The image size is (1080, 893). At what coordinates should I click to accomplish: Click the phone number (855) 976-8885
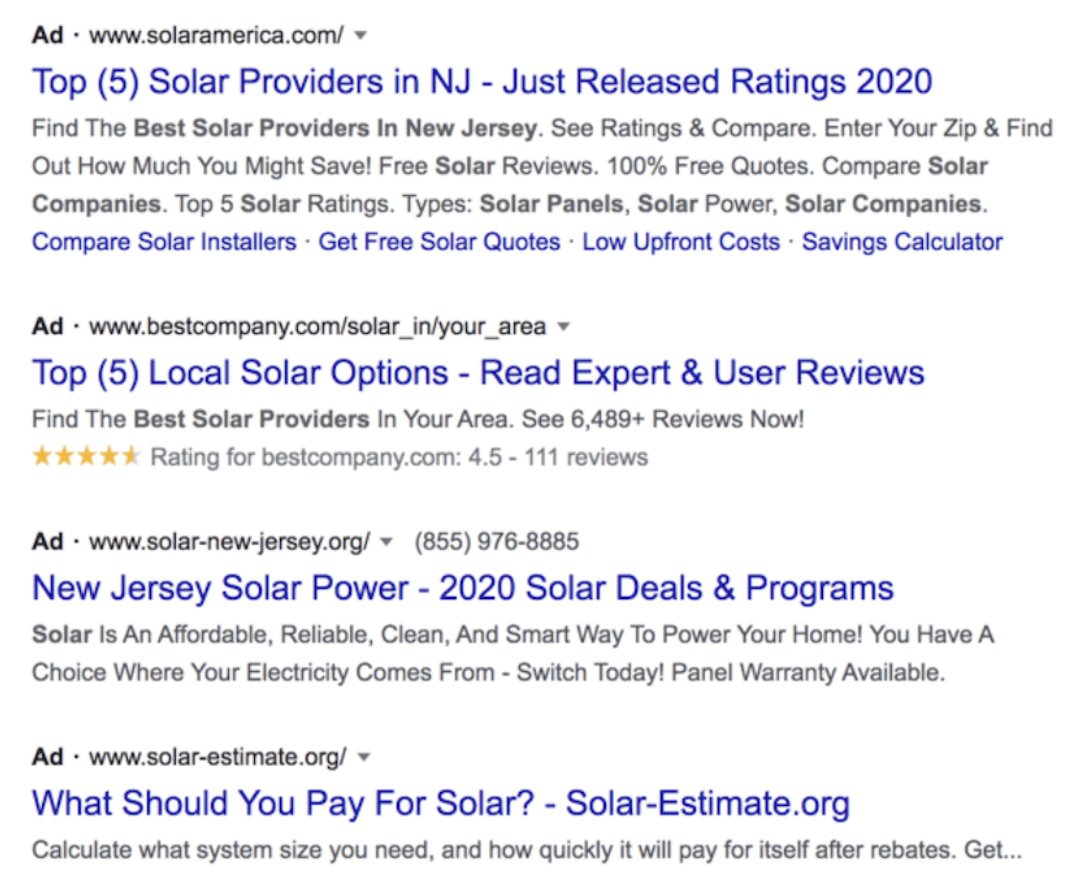pos(496,542)
